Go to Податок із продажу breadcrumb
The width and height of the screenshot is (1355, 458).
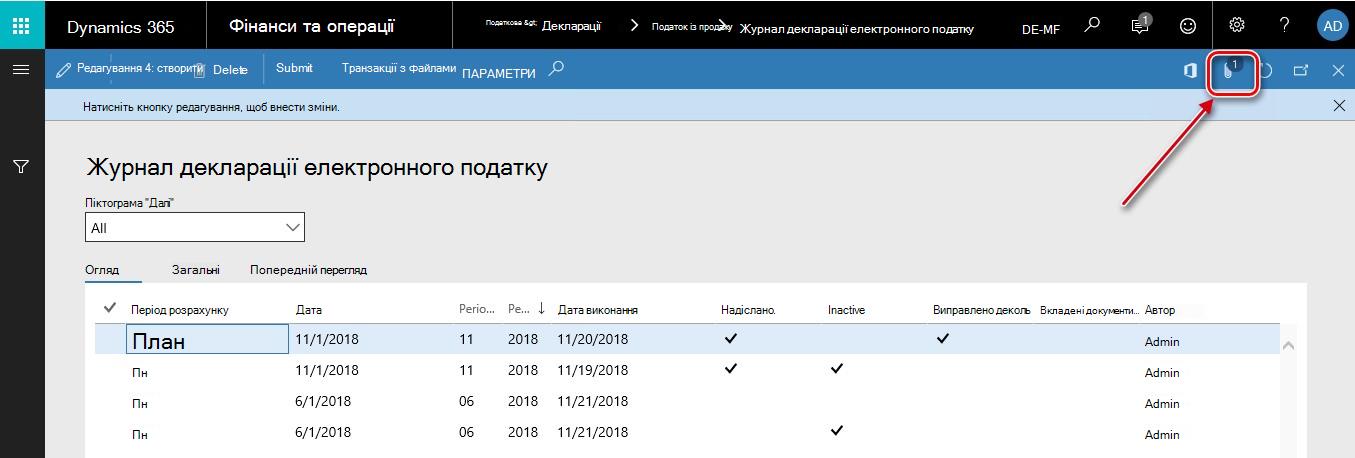pyautogui.click(x=692, y=26)
